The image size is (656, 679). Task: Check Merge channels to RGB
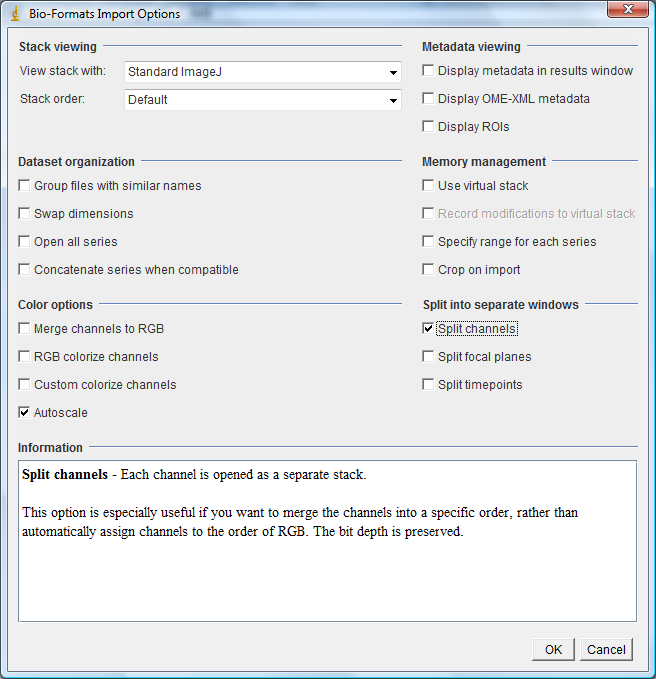(x=25, y=329)
